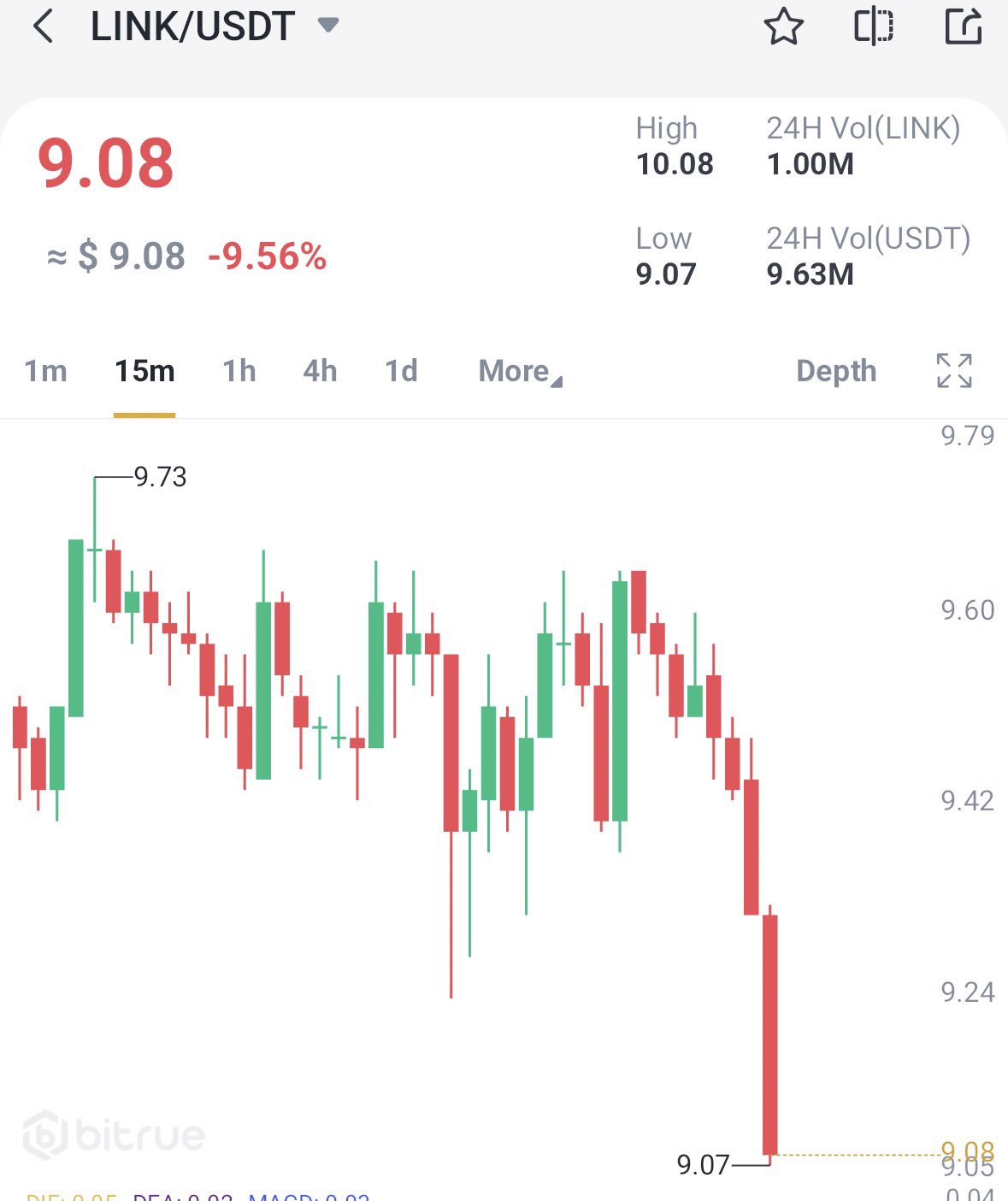Tap the back arrow icon
This screenshot has height=1201, width=1008.
[x=43, y=27]
